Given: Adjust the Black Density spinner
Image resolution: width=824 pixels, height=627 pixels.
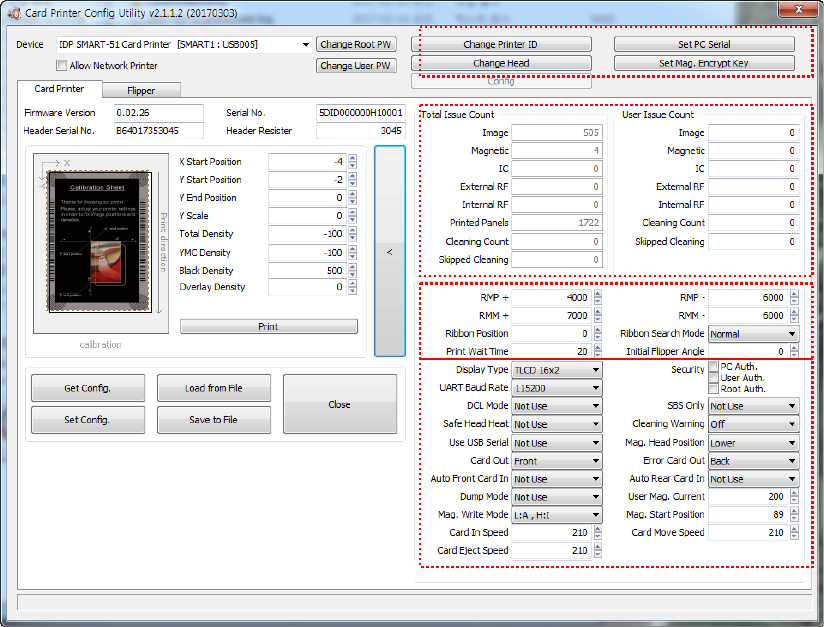Looking at the screenshot, I should 352,270.
